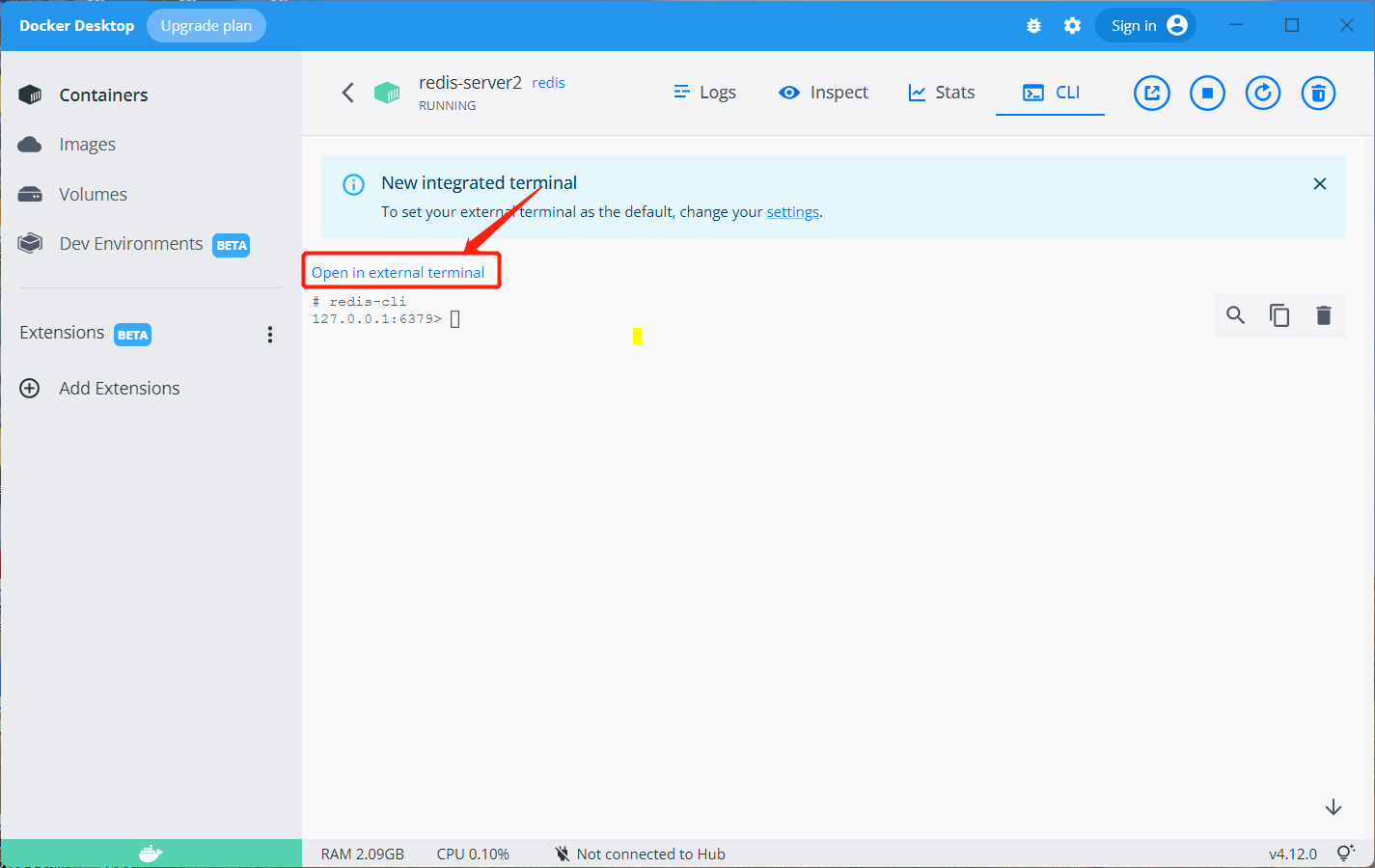Jump to terminal bottom arrow
1375x868 pixels.
[1334, 807]
